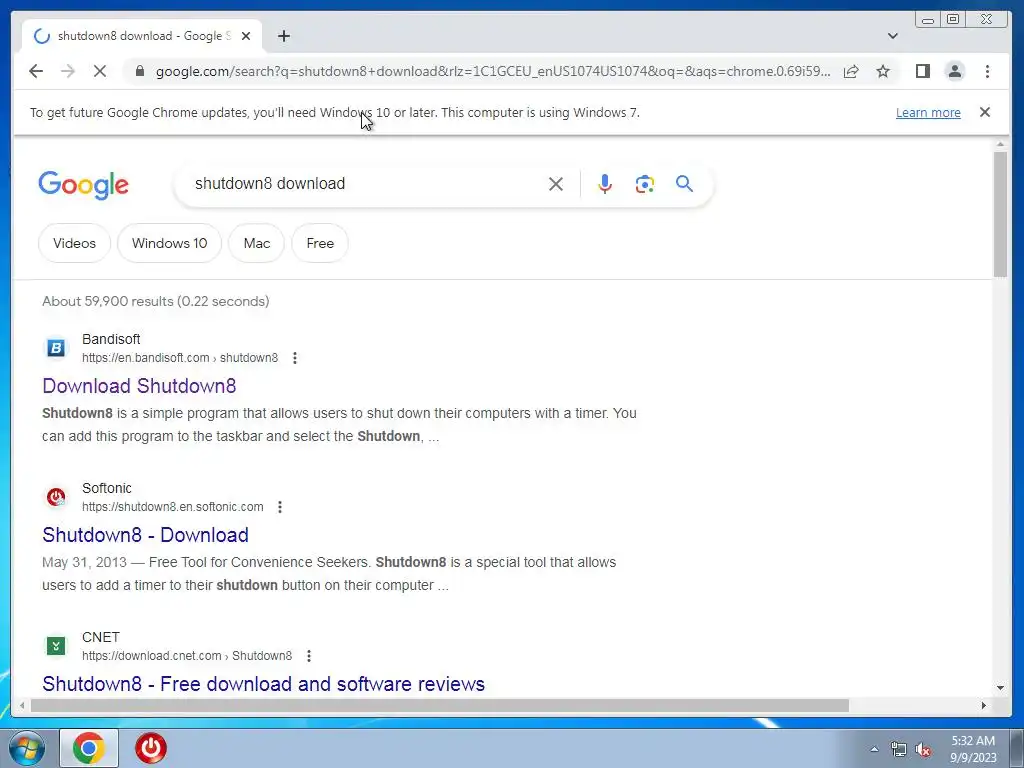
Task: Select the Windows 10 filter chip
Action: click(x=169, y=243)
